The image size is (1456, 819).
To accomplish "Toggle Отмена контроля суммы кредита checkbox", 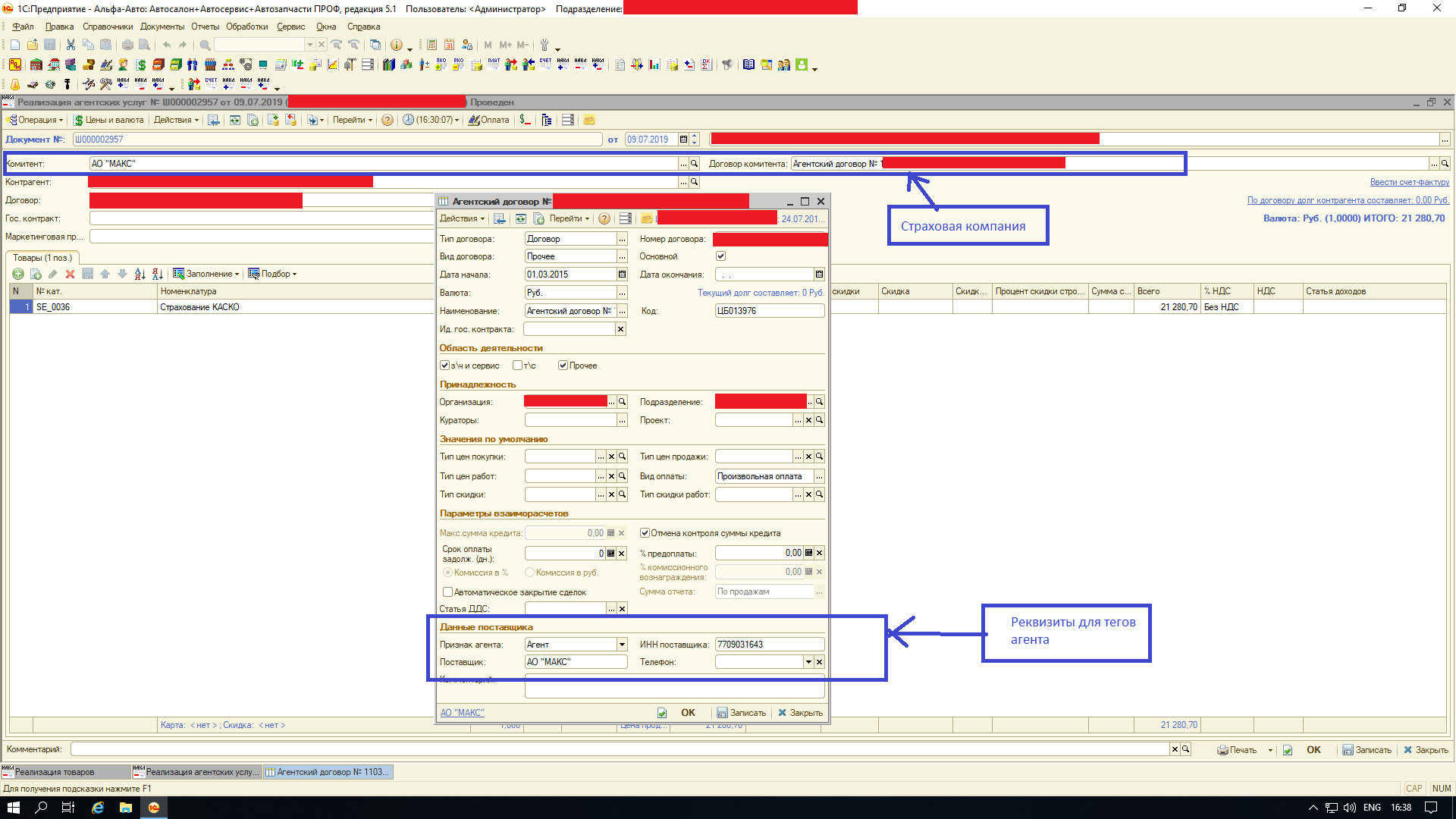I will [x=645, y=533].
